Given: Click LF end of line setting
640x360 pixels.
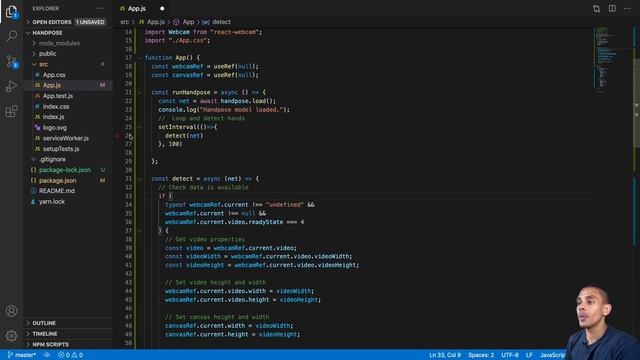Looking at the screenshot, I should tap(529, 355).
